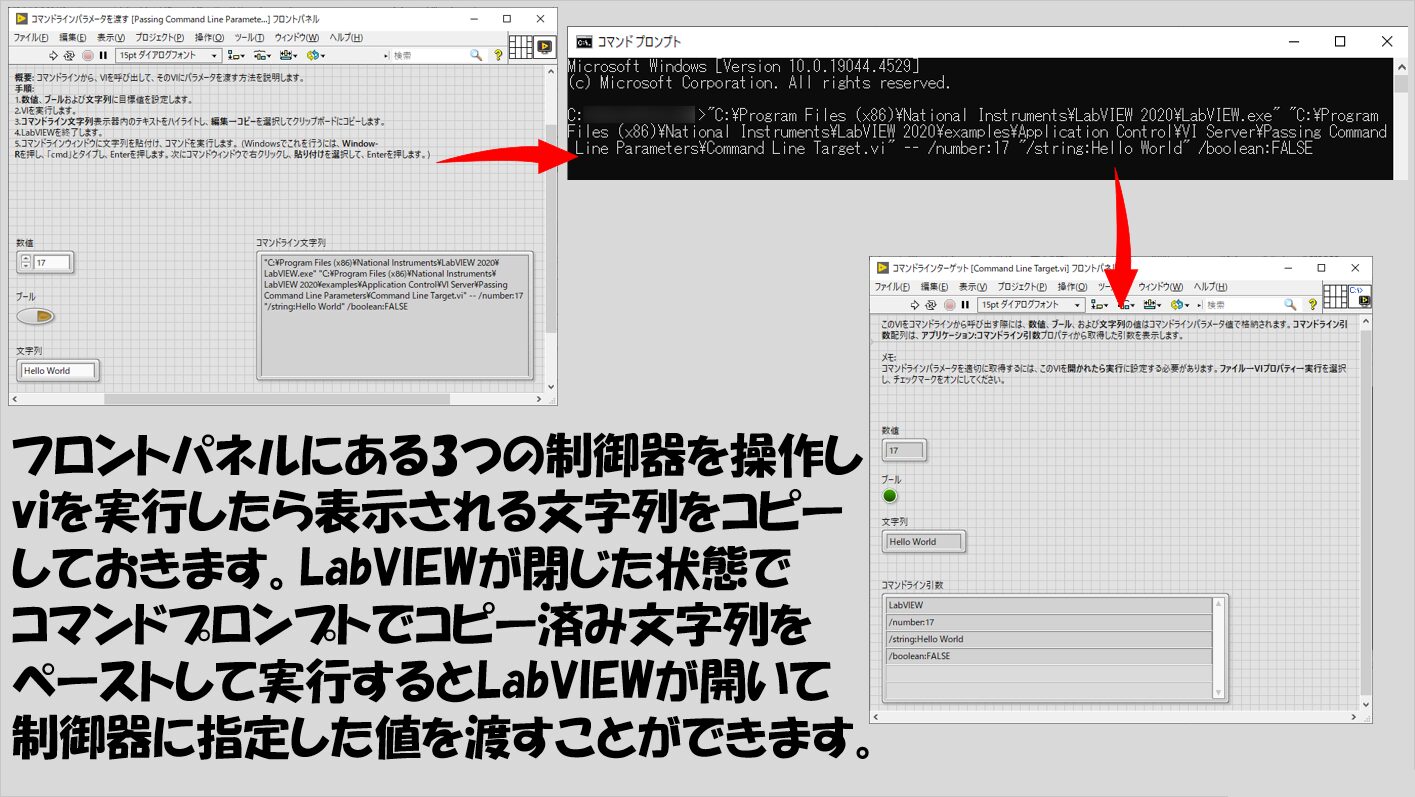Open ファイル menu in Passing Parameters window
This screenshot has height=797, width=1415.
(31, 37)
